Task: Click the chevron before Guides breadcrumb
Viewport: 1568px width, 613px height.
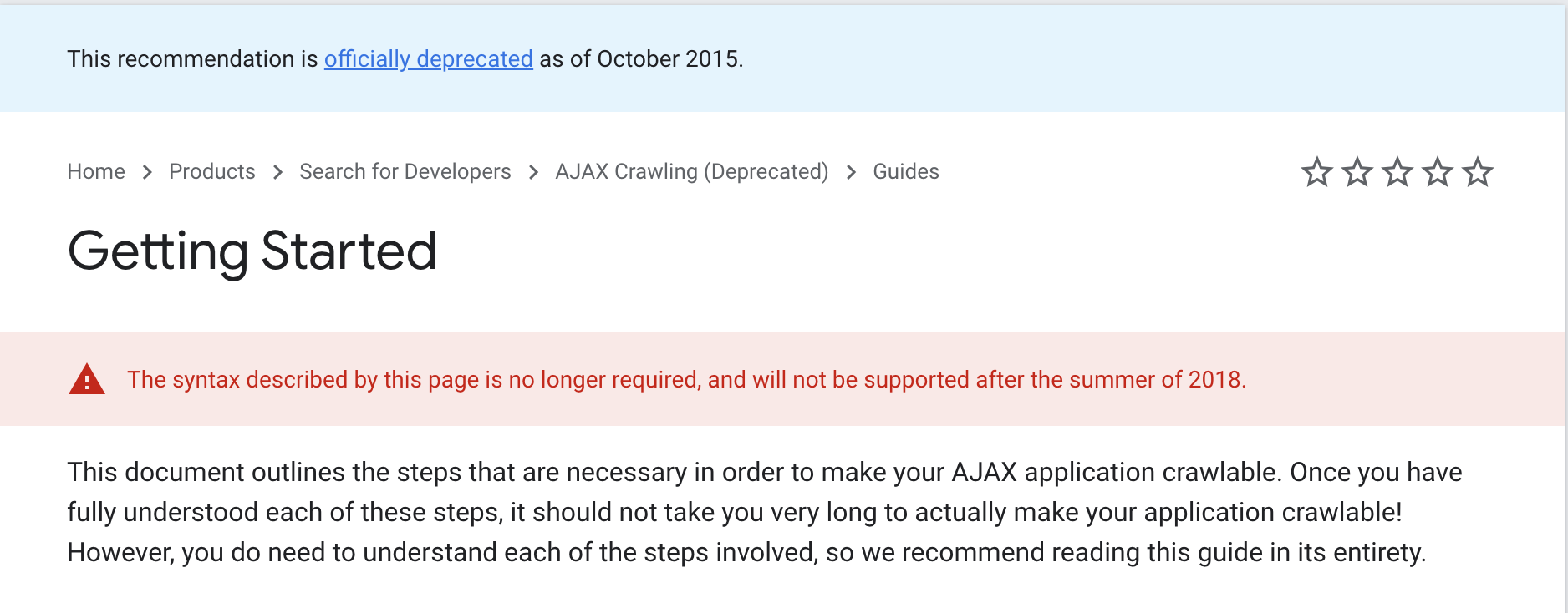Action: 851,172
